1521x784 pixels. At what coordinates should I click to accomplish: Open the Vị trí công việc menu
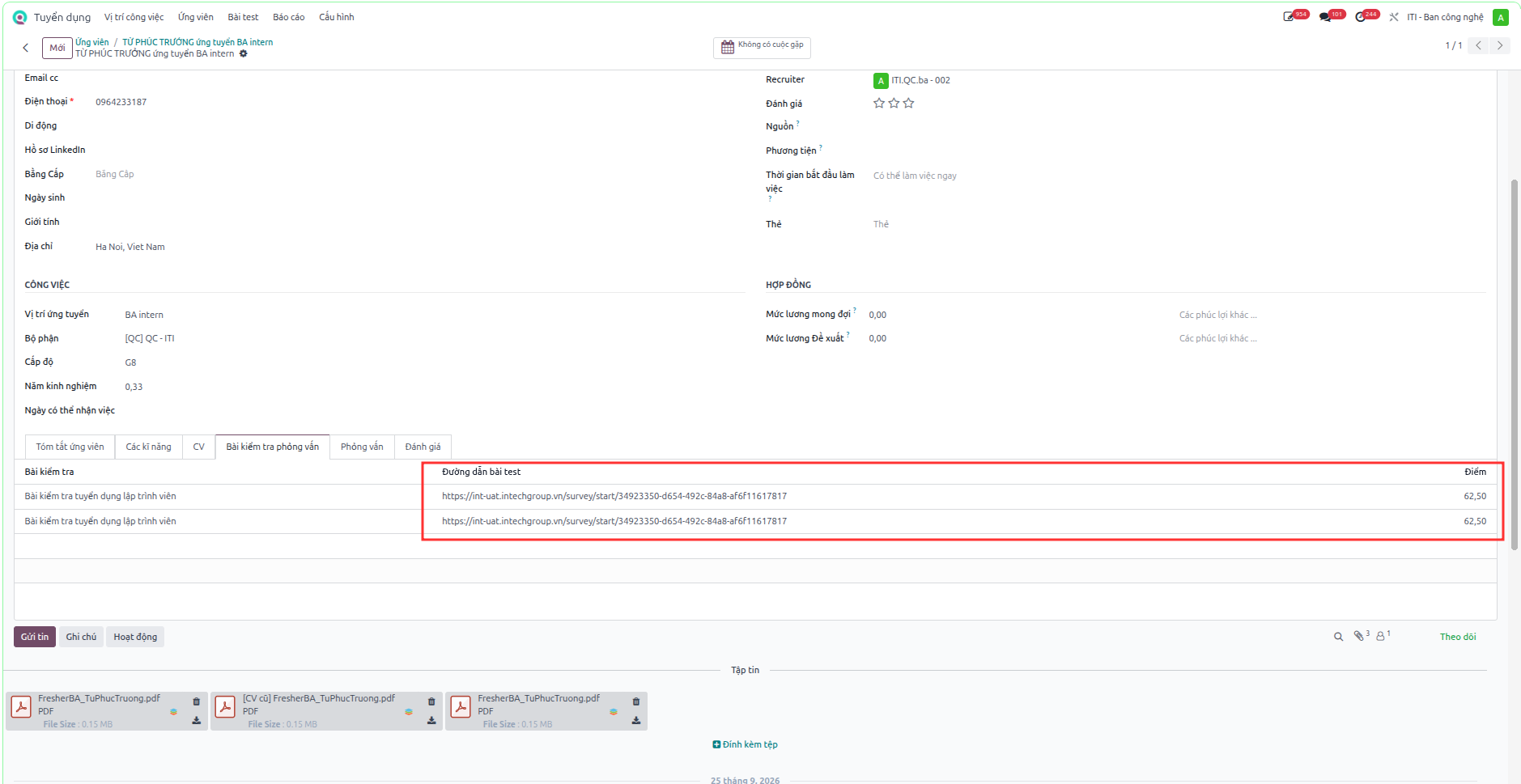click(x=134, y=17)
